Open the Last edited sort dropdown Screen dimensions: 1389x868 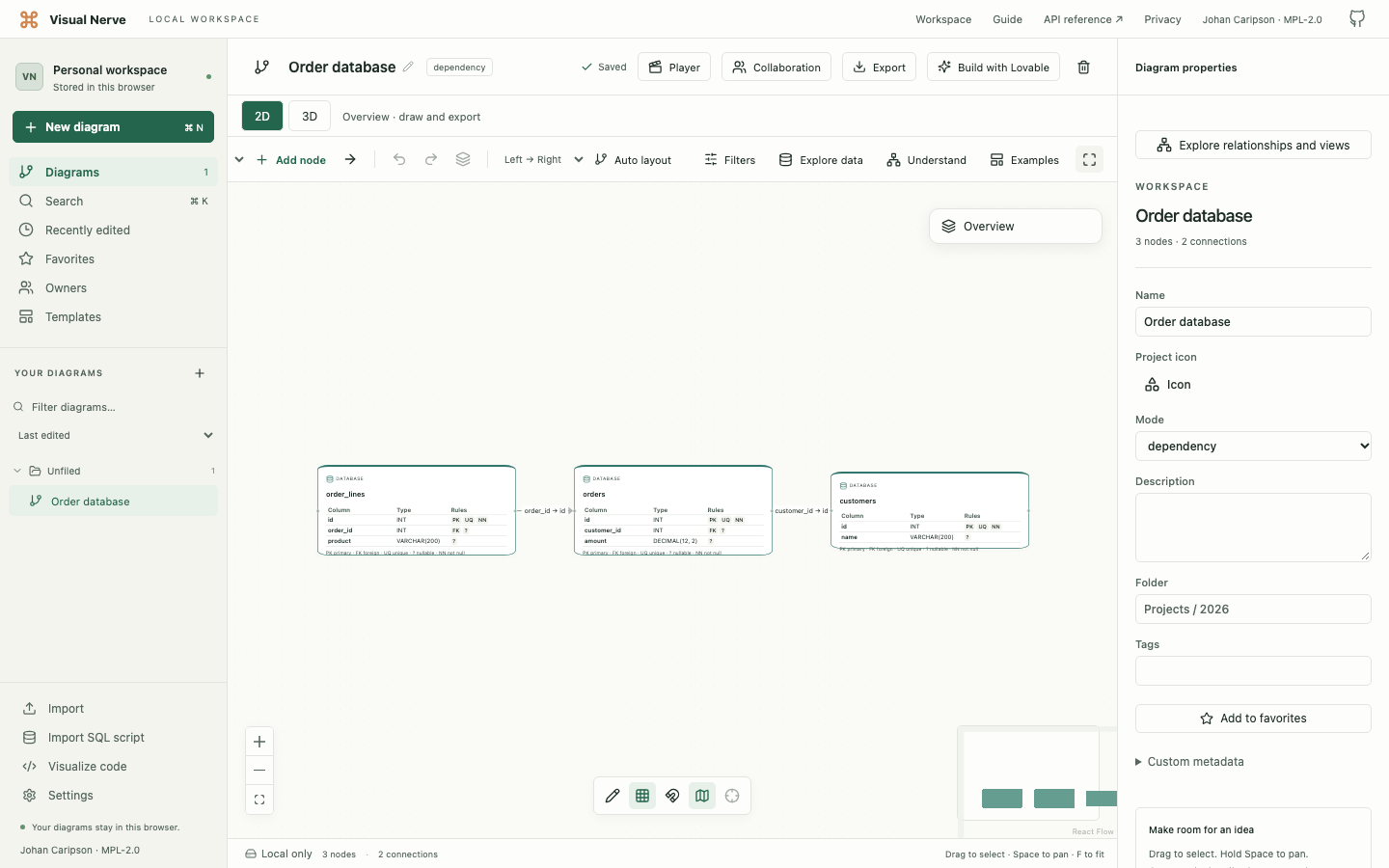(115, 436)
